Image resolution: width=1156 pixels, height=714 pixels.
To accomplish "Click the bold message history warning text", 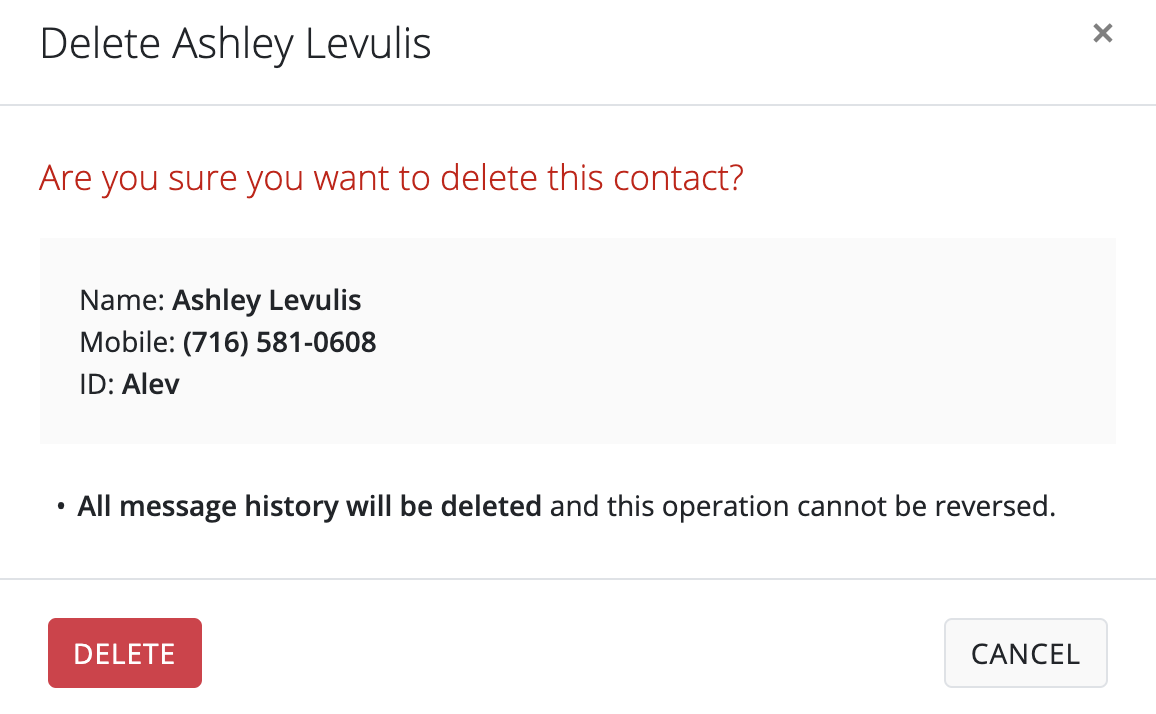I will [310, 506].
